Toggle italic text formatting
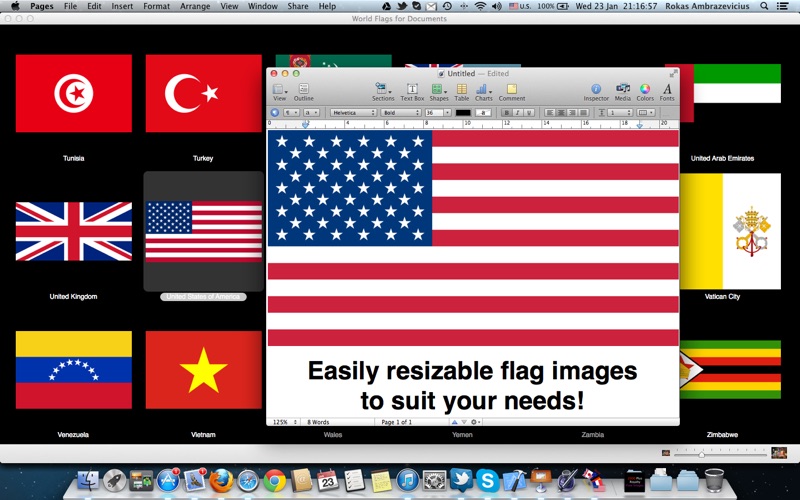 tap(517, 113)
